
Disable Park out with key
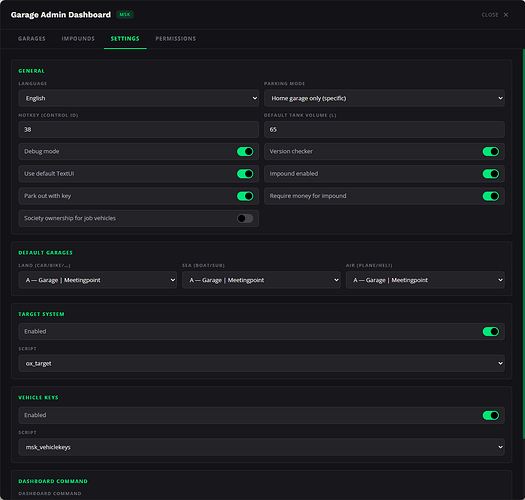click(245, 196)
